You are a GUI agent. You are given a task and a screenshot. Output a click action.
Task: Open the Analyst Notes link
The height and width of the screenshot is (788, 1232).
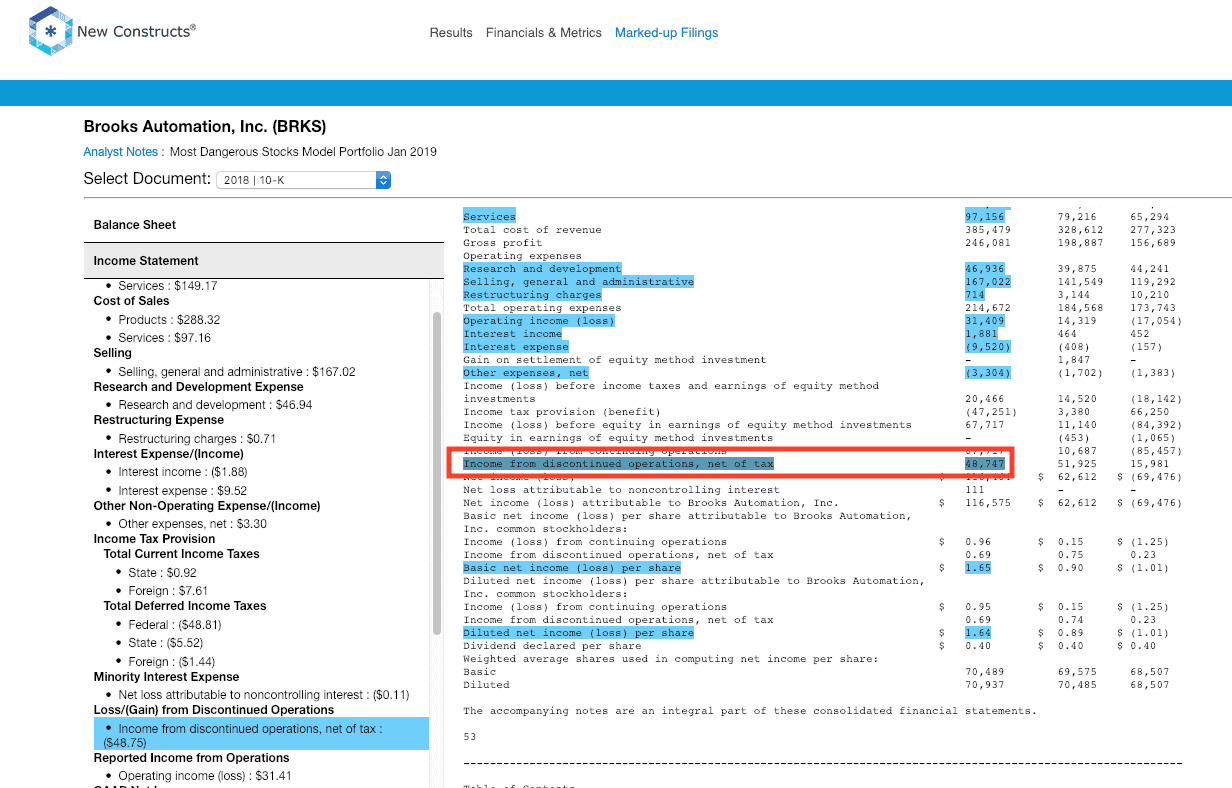[122, 152]
